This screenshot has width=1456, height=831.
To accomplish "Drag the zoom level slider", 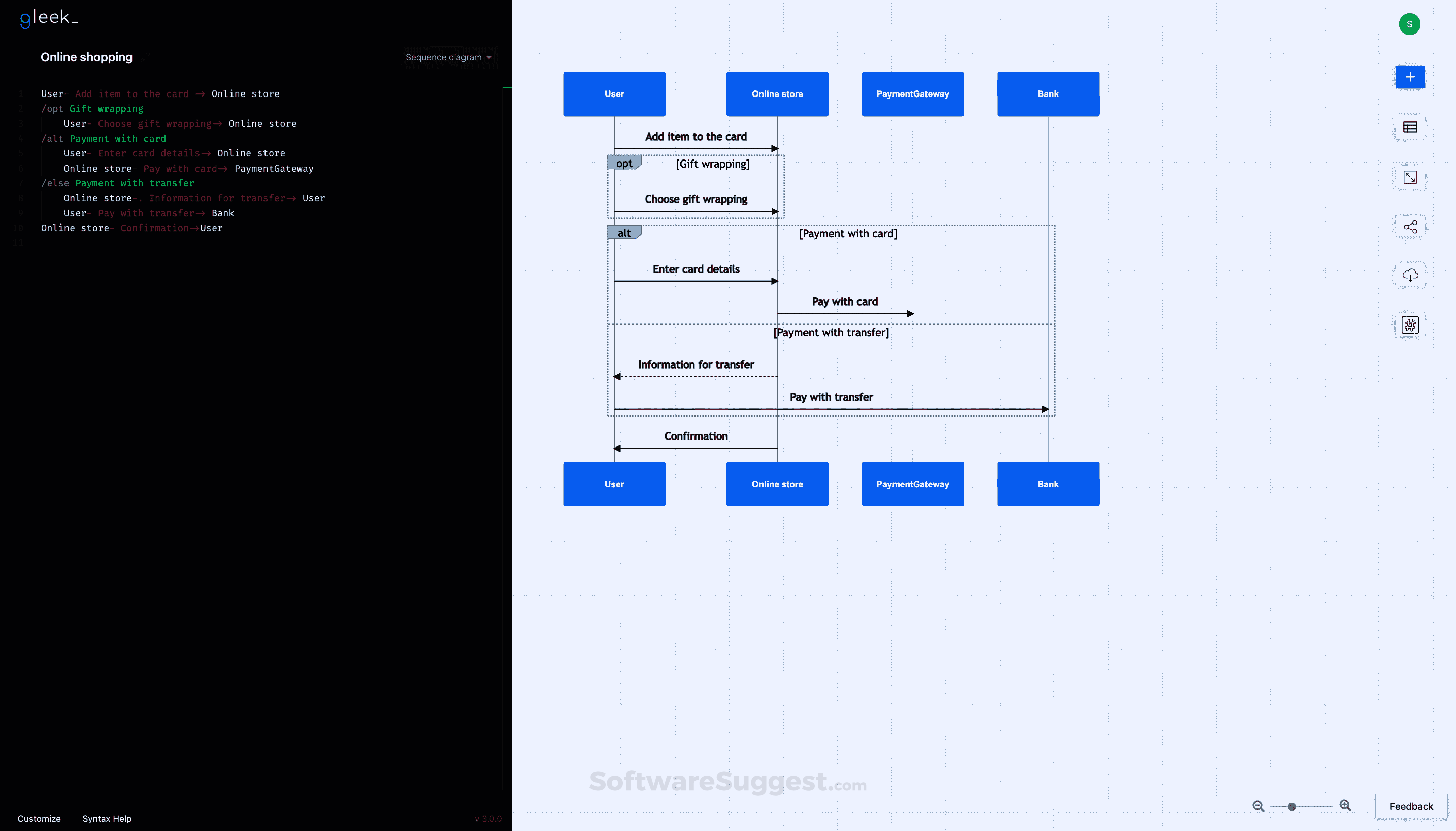I will coord(1292,806).
